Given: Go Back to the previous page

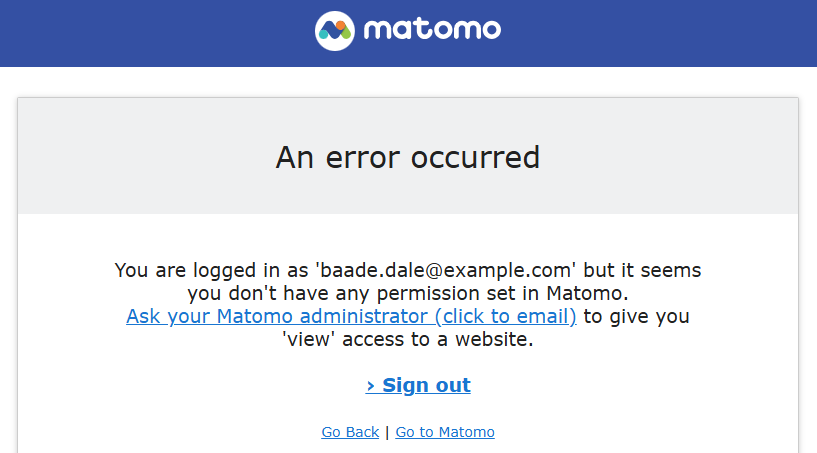Looking at the screenshot, I should [350, 432].
